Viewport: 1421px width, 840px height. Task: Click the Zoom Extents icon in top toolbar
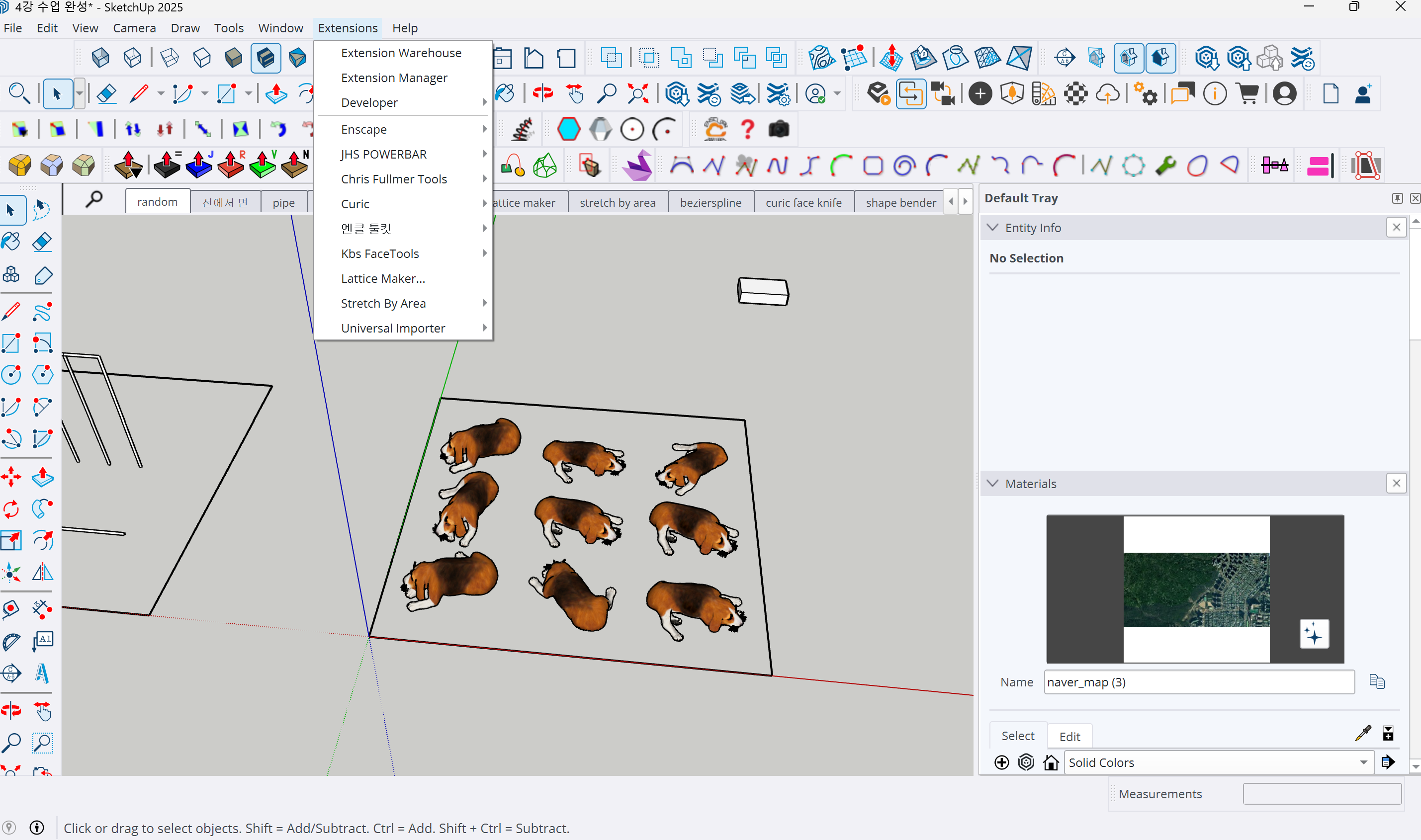(638, 94)
